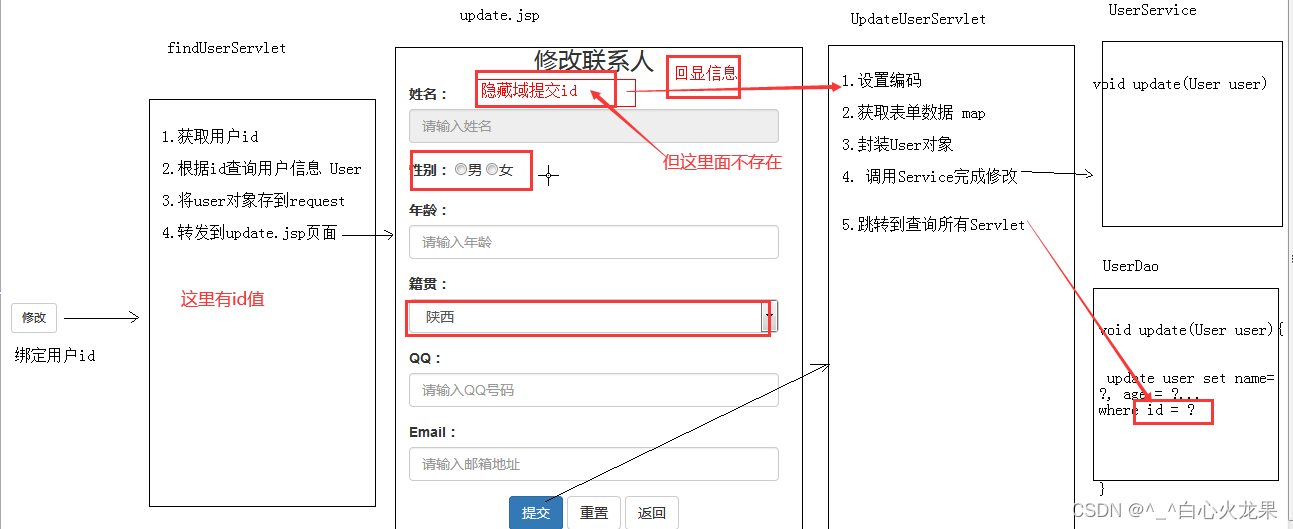Click step 1.设置编码 text
The image size is (1293, 529).
(x=881, y=81)
